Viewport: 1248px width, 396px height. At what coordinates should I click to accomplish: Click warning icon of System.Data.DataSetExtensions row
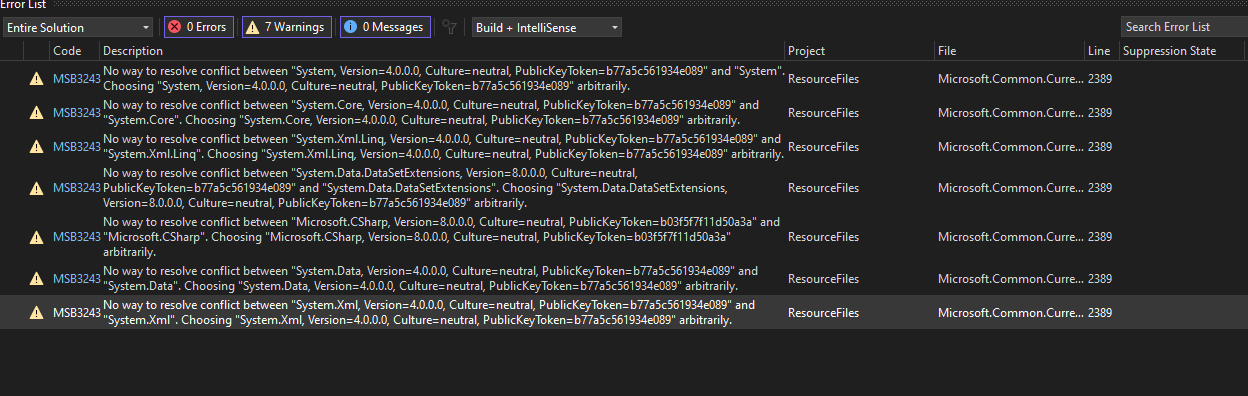[37, 188]
